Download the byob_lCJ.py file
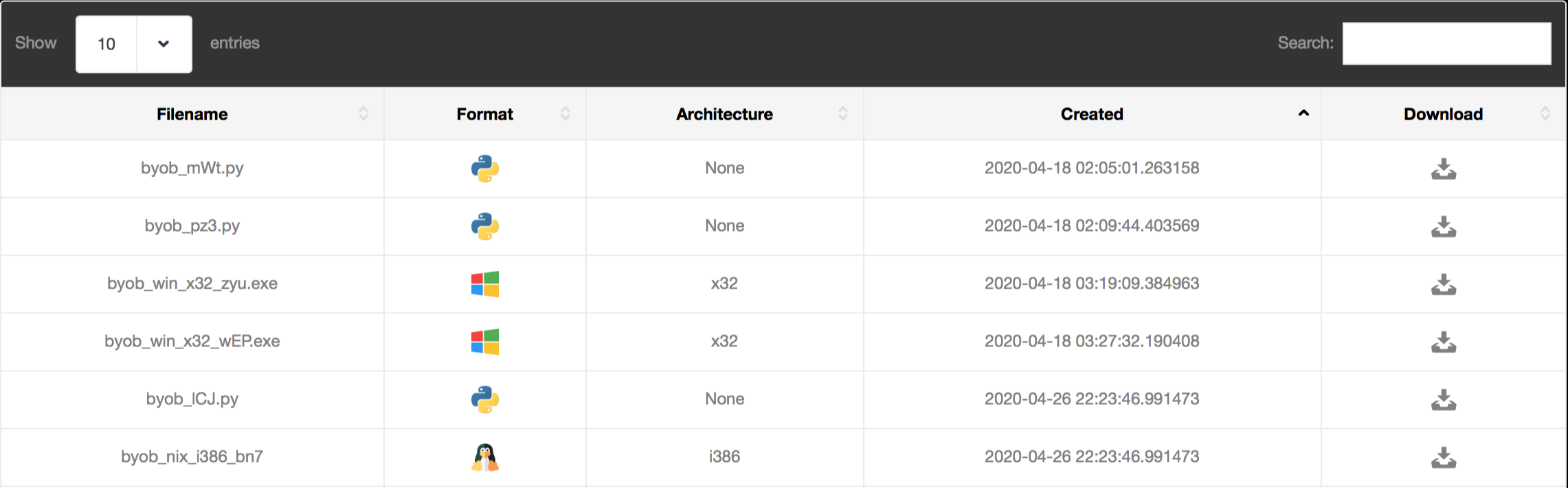The width and height of the screenshot is (1568, 488). click(1444, 400)
